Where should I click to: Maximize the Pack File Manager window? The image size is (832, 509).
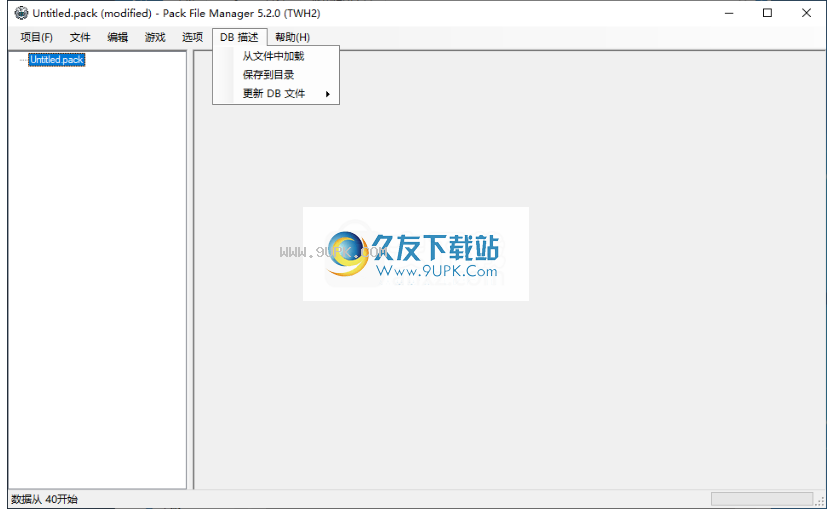(x=767, y=13)
